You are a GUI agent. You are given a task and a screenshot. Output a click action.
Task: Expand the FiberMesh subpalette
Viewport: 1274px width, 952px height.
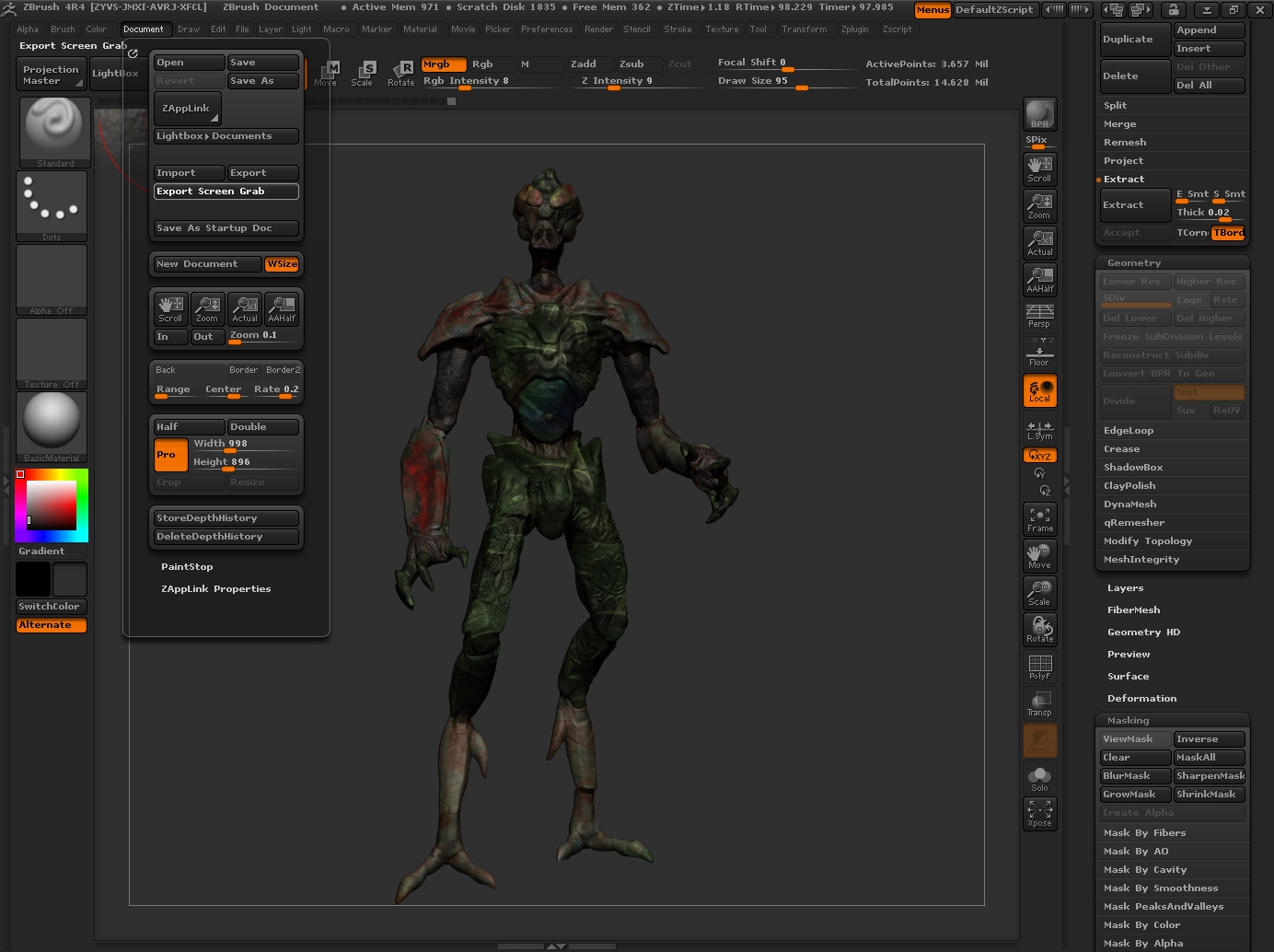tap(1133, 610)
